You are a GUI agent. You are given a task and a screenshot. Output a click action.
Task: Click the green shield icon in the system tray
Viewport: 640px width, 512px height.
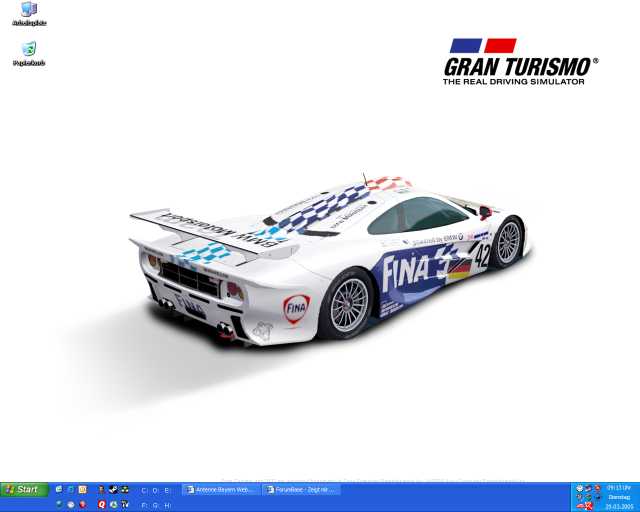coord(588,497)
